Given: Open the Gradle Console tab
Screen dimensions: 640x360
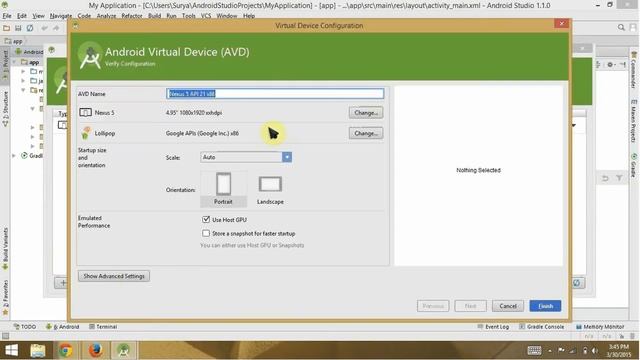Looking at the screenshot, I should tap(541, 327).
